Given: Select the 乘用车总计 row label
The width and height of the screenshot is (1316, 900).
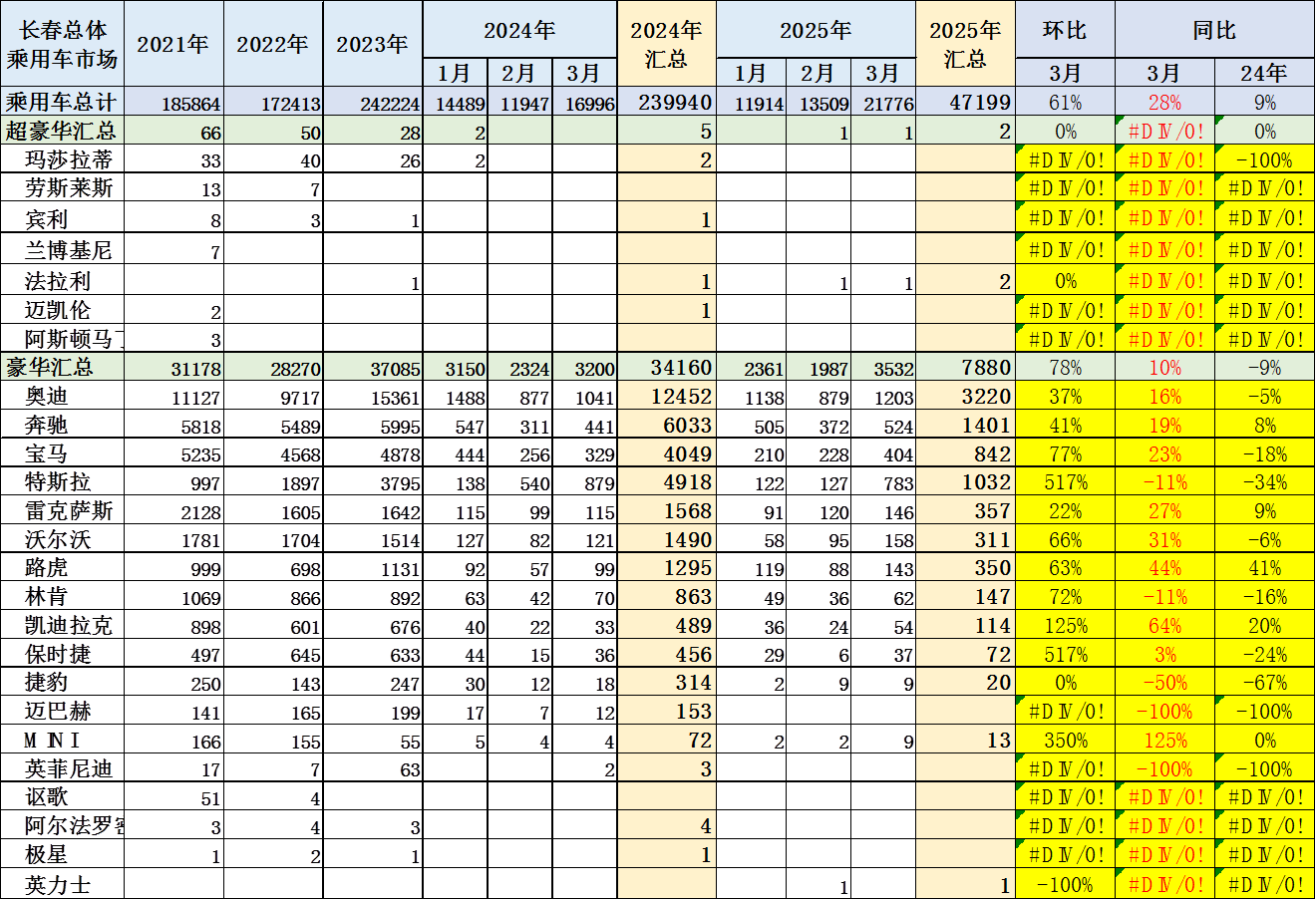Looking at the screenshot, I should tap(62, 102).
